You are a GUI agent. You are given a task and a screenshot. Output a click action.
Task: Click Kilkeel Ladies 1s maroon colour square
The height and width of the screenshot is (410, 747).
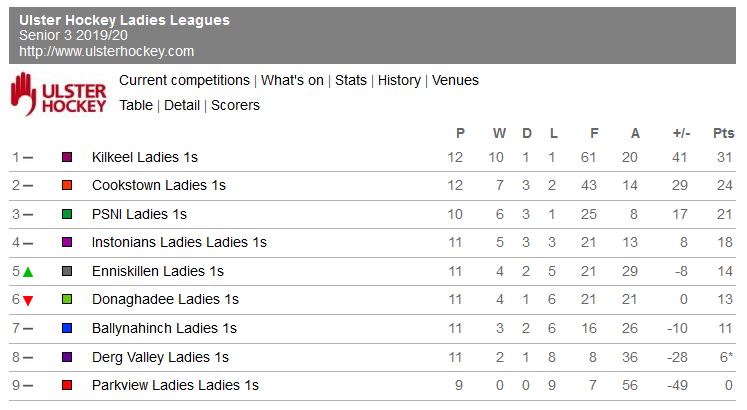tap(67, 158)
